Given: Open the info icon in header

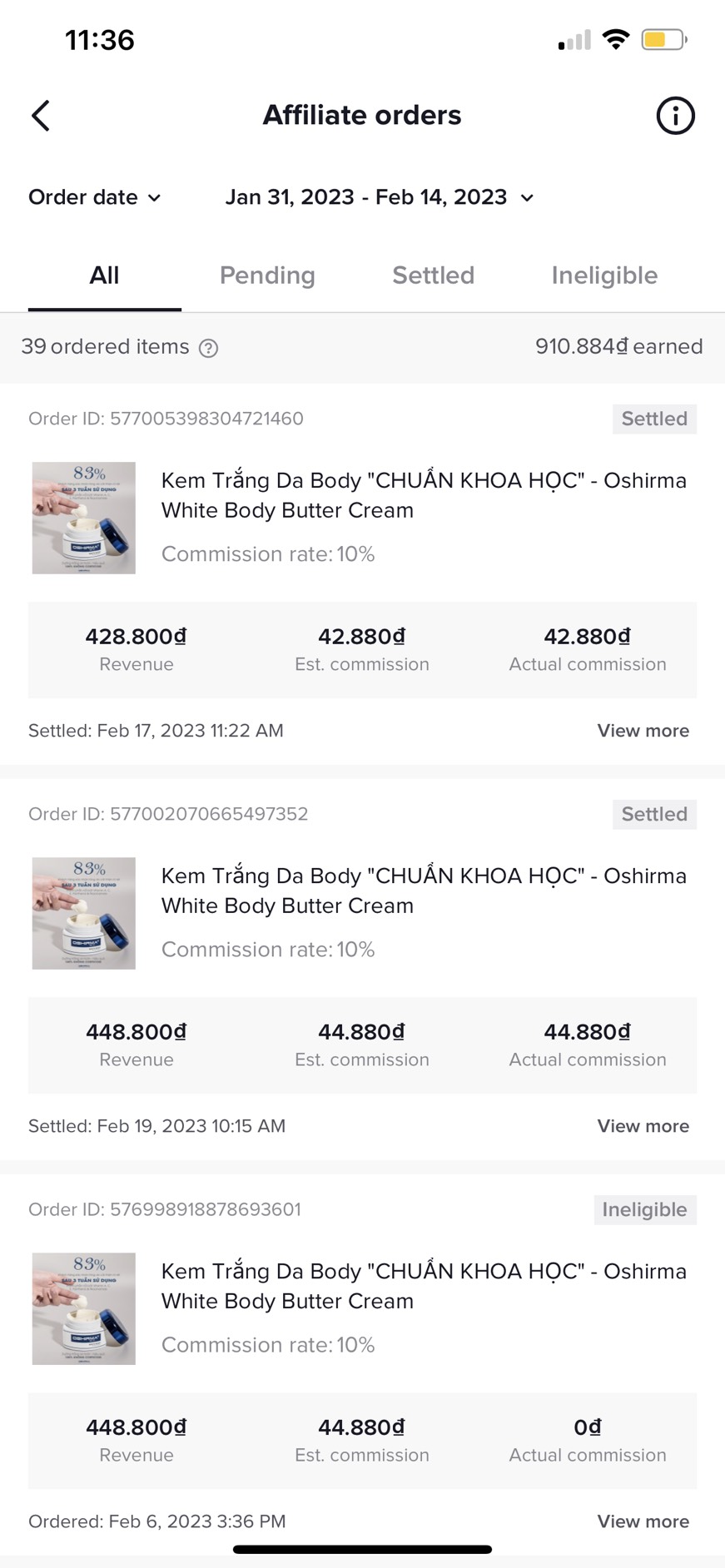Looking at the screenshot, I should click(675, 116).
